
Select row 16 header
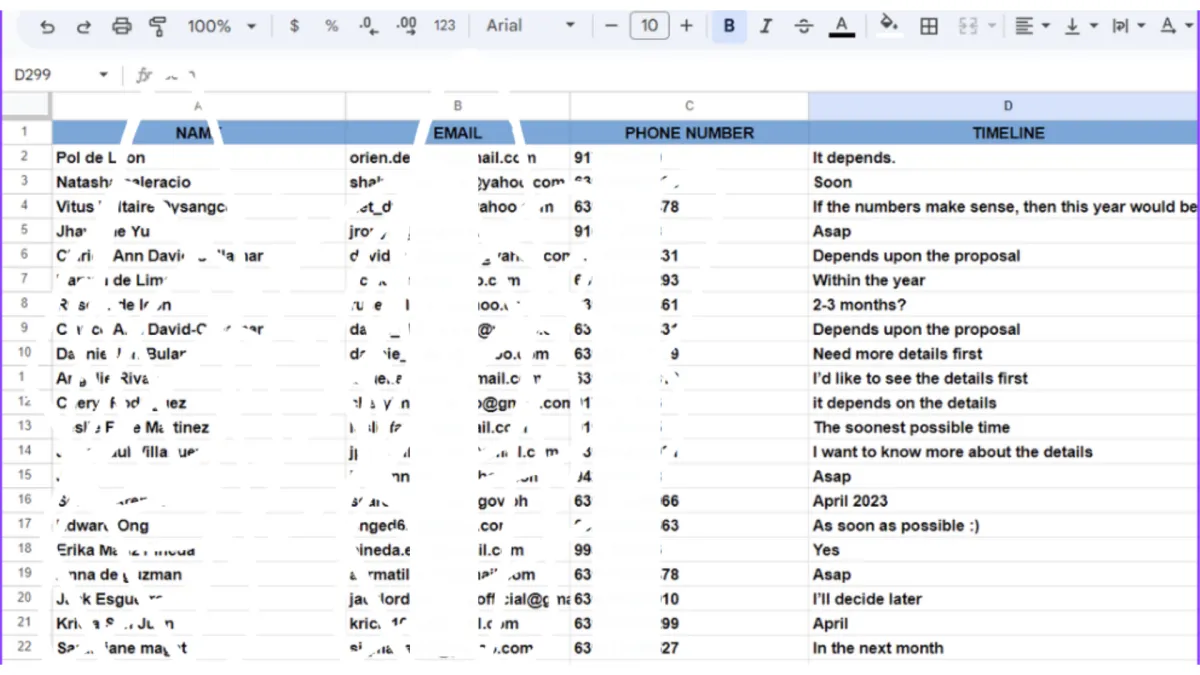(25, 500)
